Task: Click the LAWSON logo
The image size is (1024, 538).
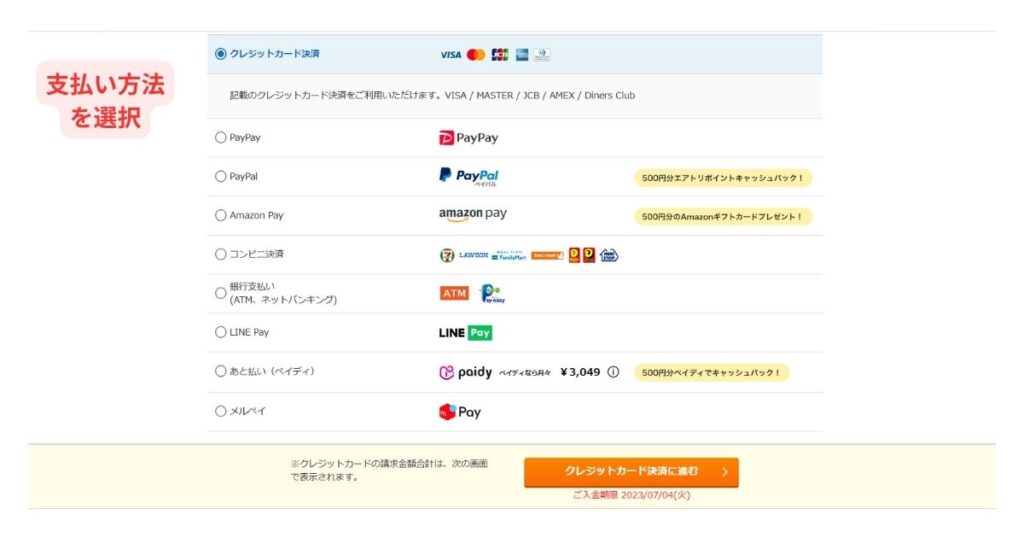Action: pos(473,255)
